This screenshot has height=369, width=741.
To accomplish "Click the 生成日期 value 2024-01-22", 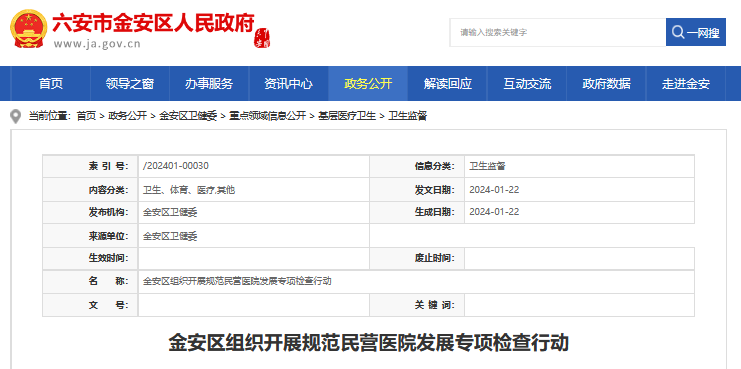I will tap(494, 212).
